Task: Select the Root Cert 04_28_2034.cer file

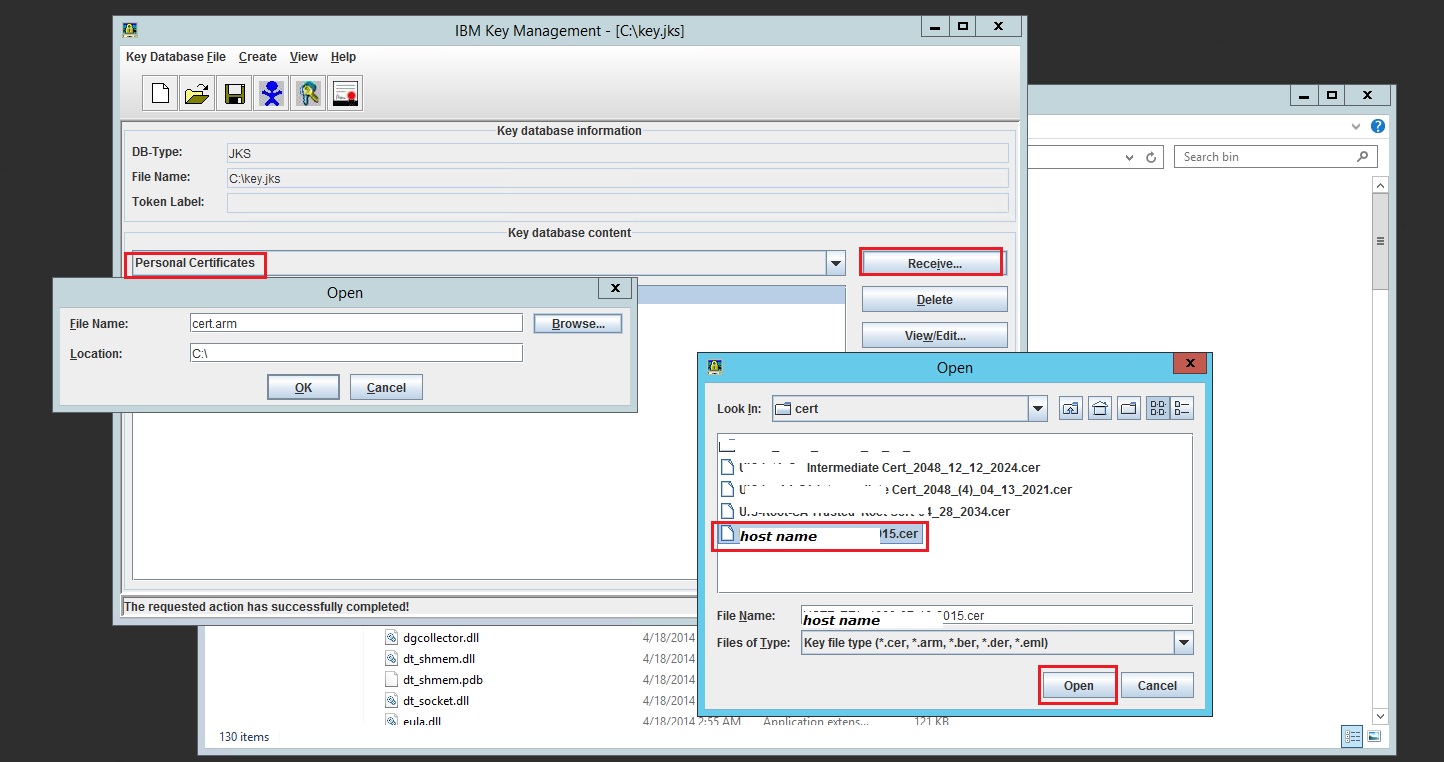Action: point(865,511)
